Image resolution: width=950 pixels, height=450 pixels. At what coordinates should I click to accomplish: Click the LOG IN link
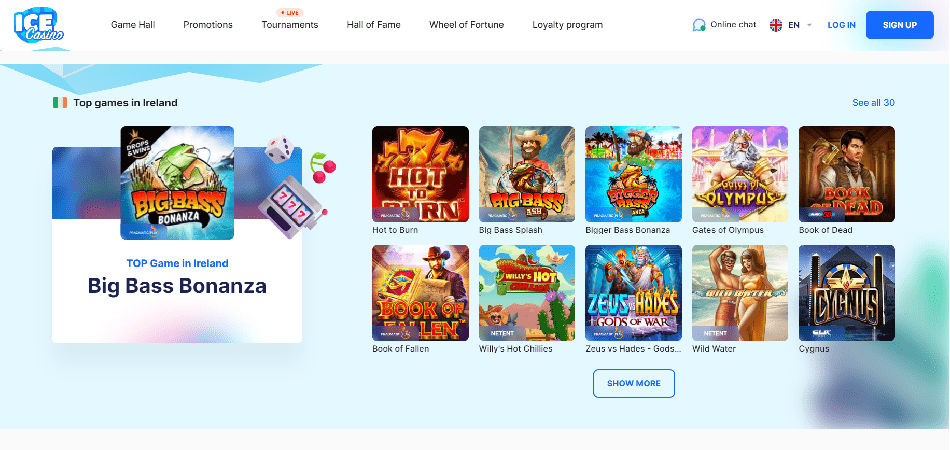coord(842,25)
